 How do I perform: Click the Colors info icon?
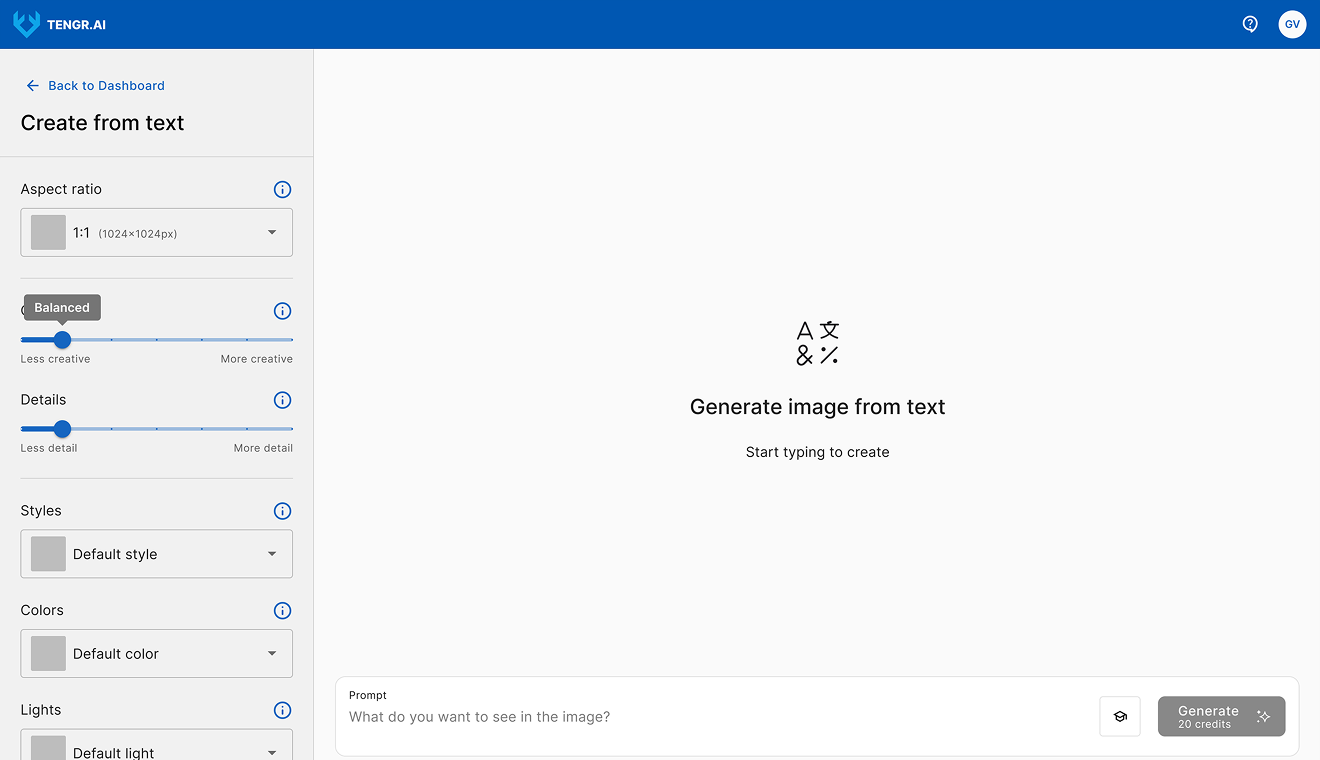[x=282, y=610]
